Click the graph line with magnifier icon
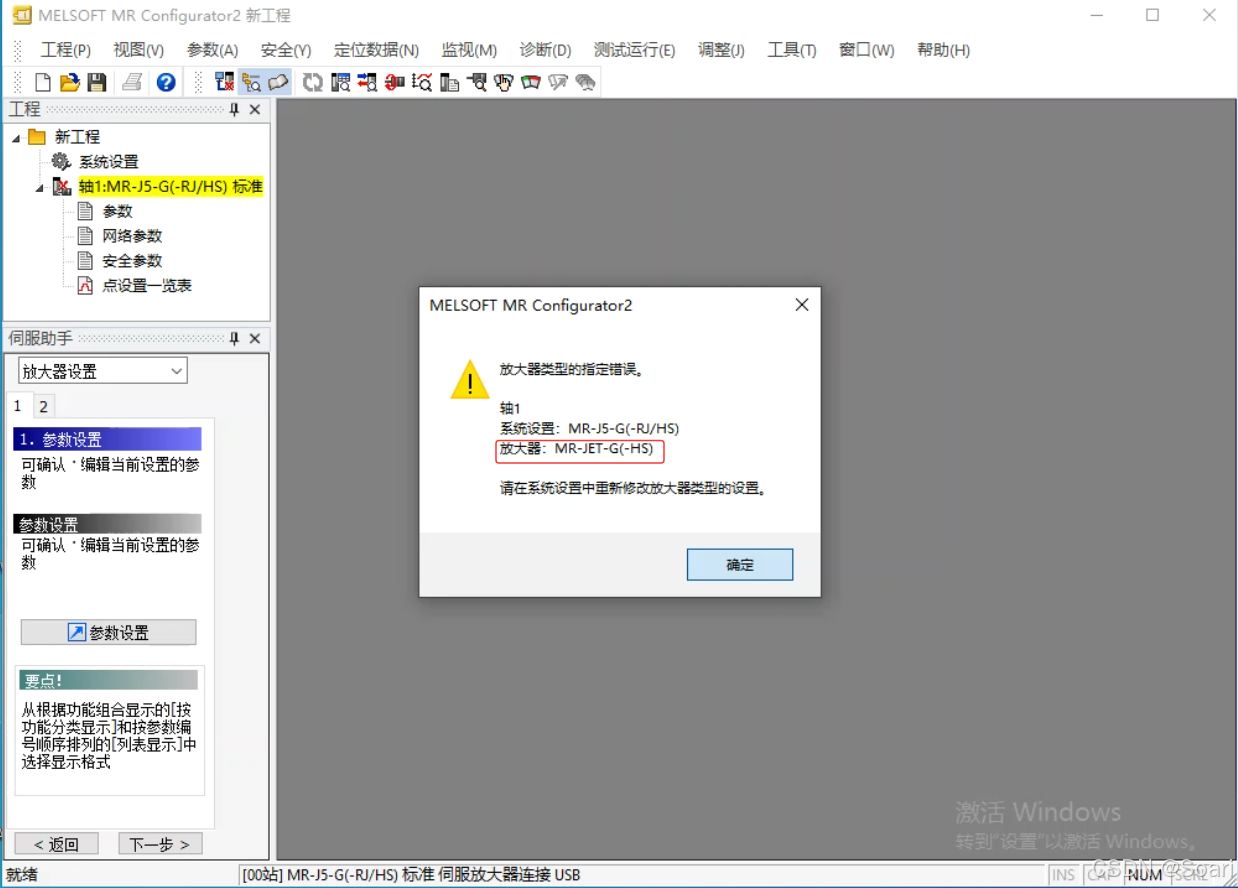Image resolution: width=1238 pixels, height=888 pixels. click(421, 82)
